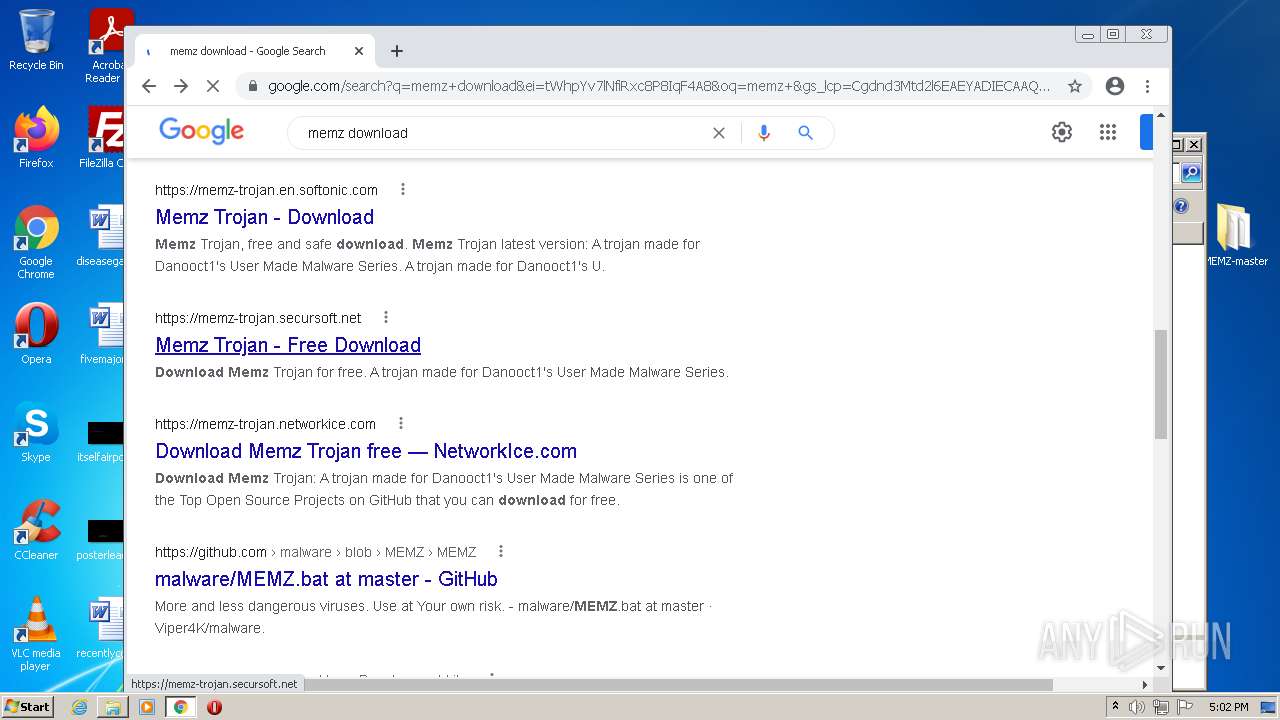Go back in Chrome browser

[149, 86]
